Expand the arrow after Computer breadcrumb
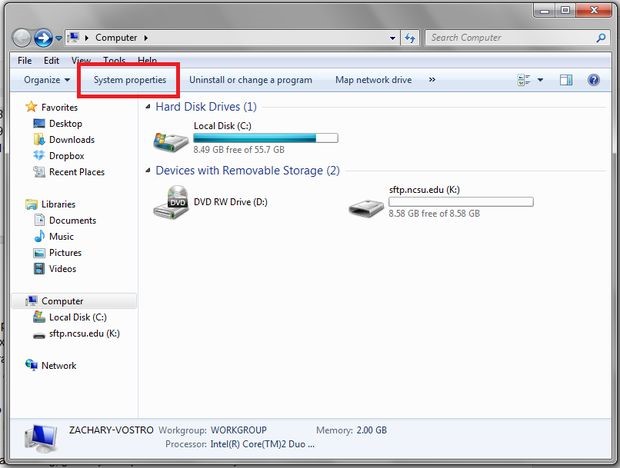620x468 pixels. [146, 38]
